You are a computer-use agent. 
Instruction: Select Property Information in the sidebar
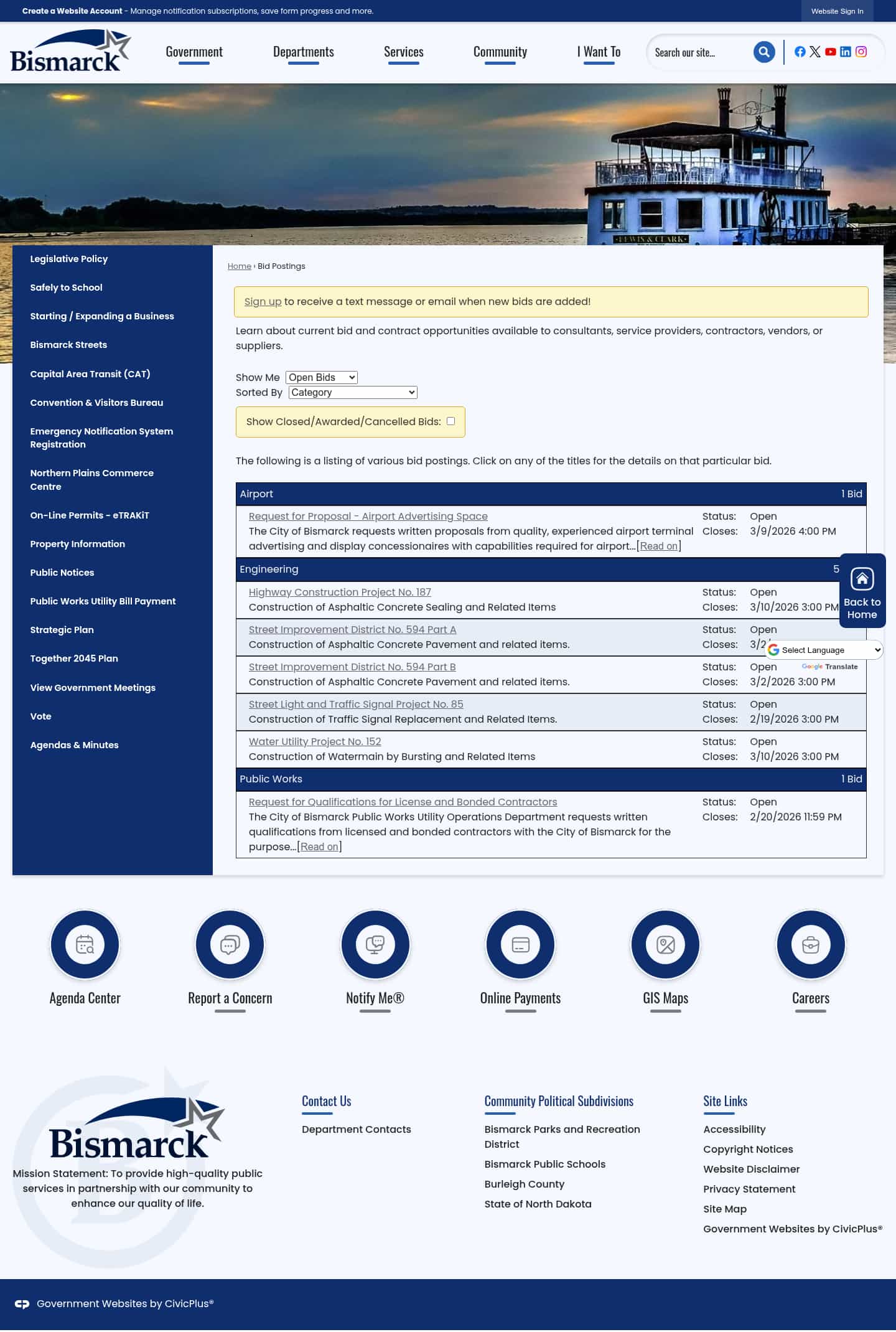78,544
